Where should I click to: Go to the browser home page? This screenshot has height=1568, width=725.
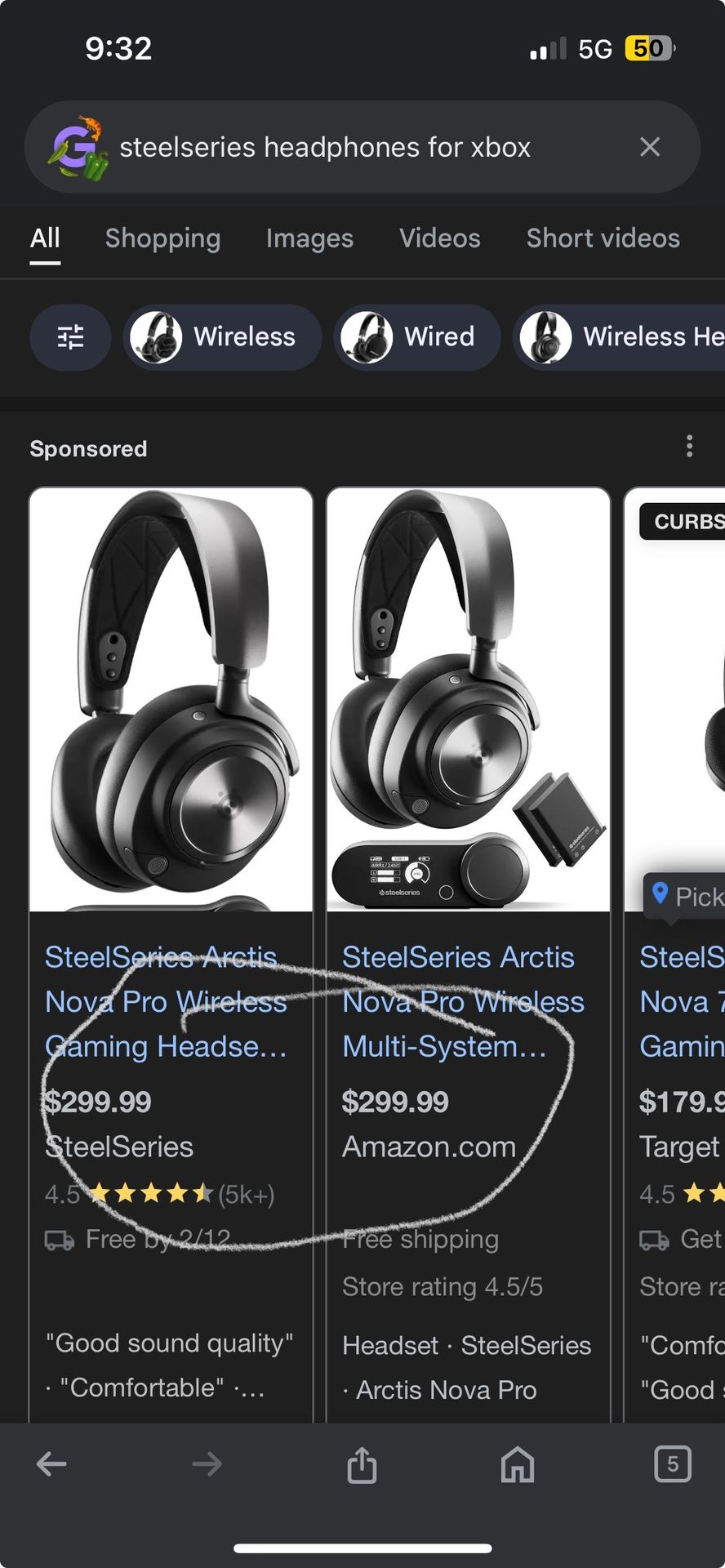click(517, 1464)
